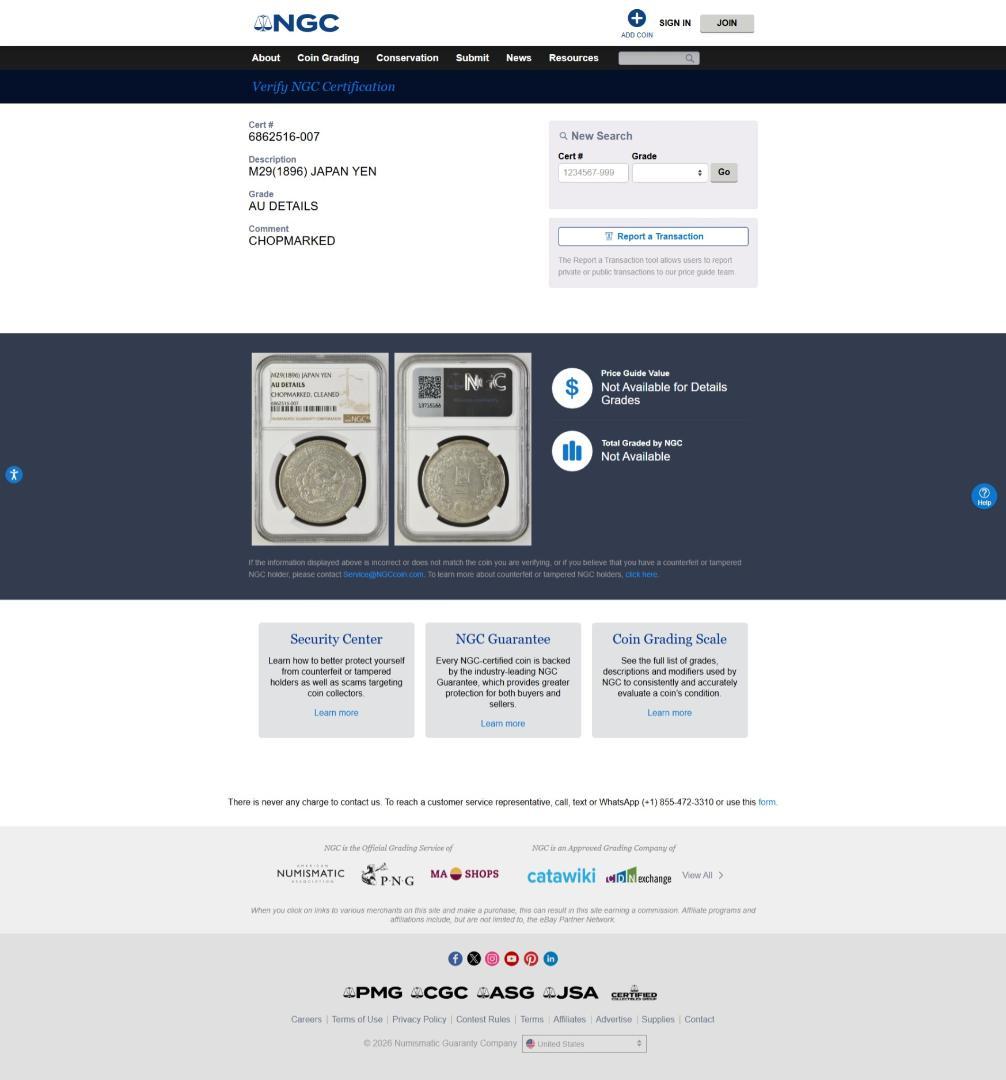Click the Join button
The width and height of the screenshot is (1006, 1080).
tap(726, 23)
